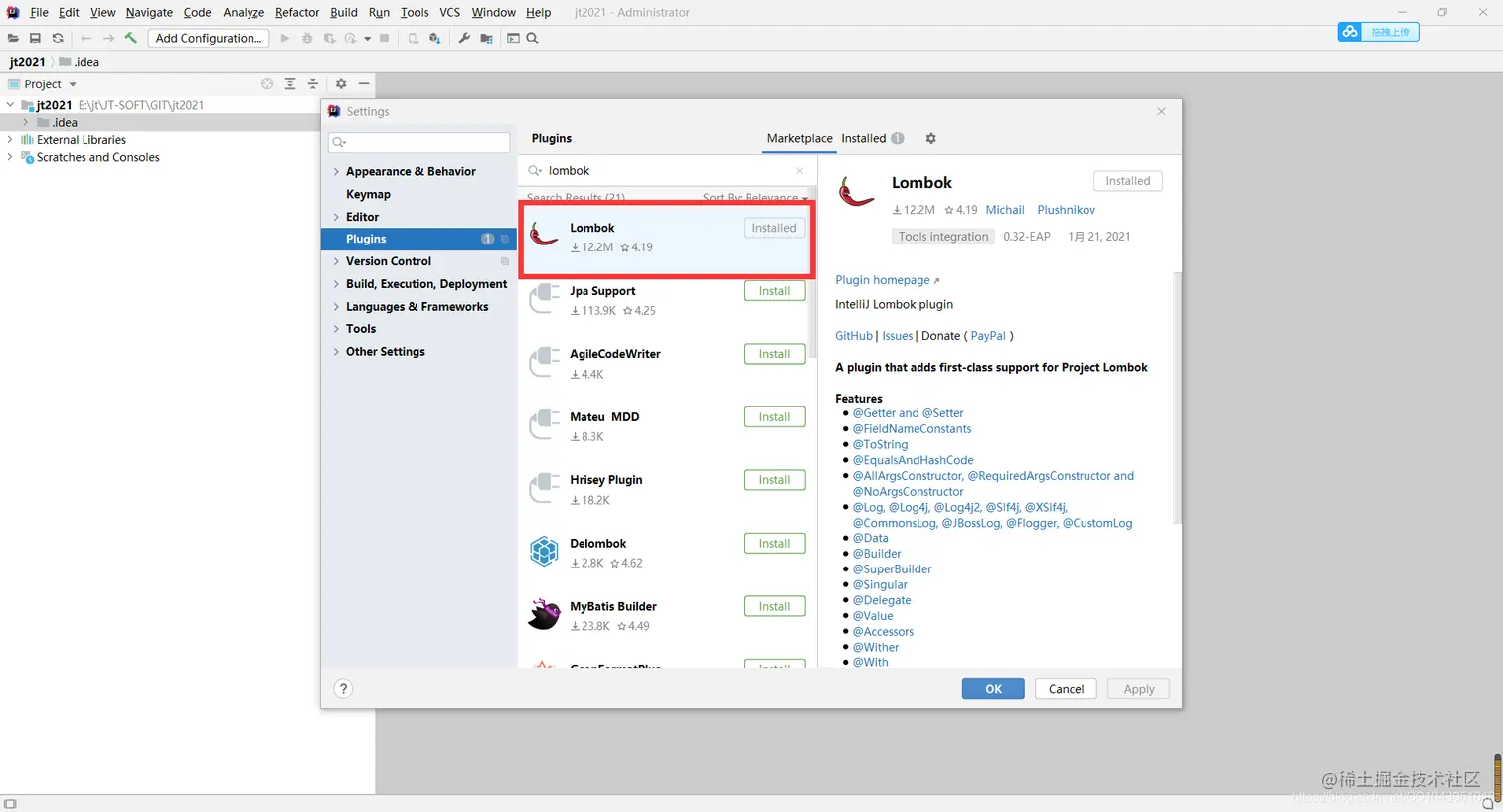
Task: Click the green Build Project hammer icon
Action: [x=130, y=38]
